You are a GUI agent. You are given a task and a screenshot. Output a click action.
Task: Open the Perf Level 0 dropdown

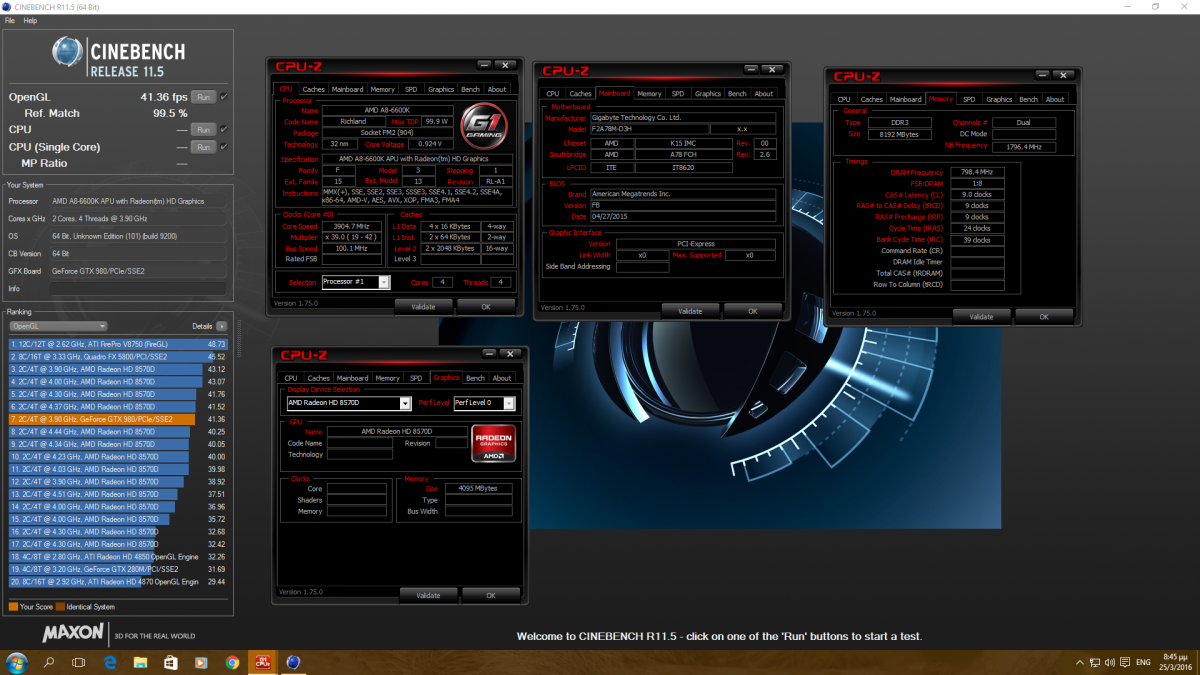(x=485, y=403)
